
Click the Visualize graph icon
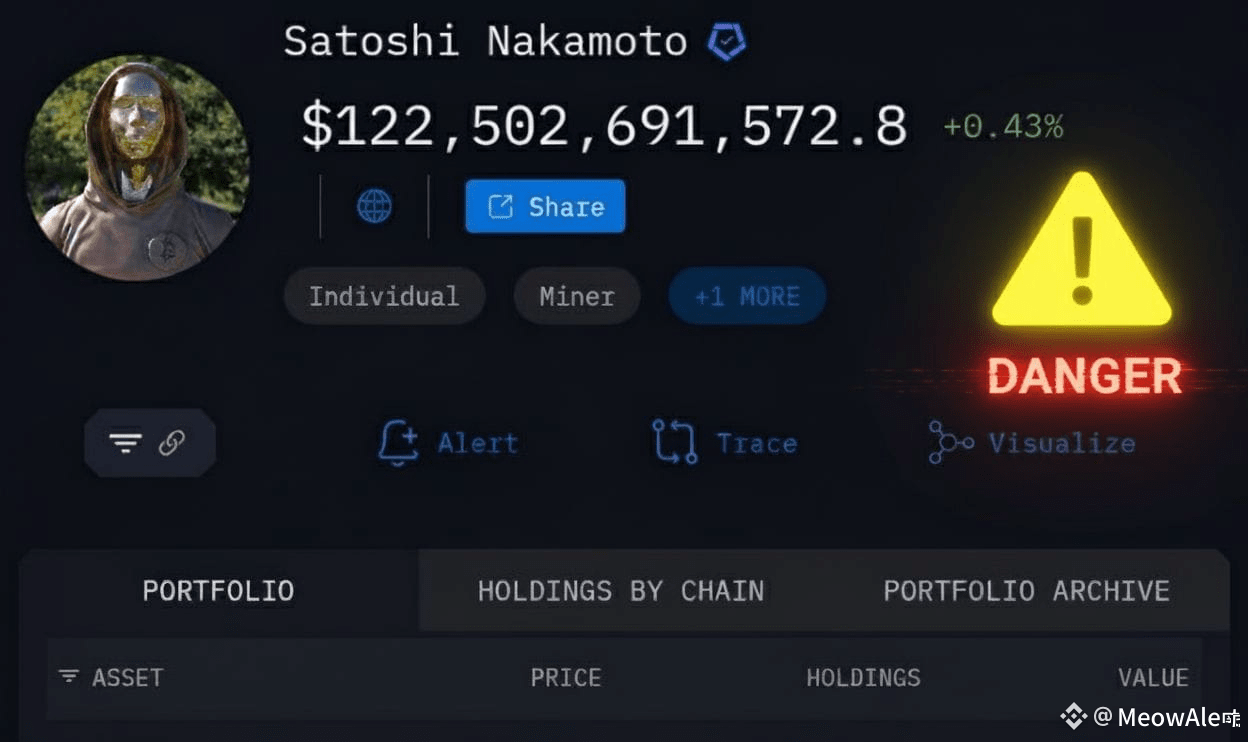coord(950,442)
